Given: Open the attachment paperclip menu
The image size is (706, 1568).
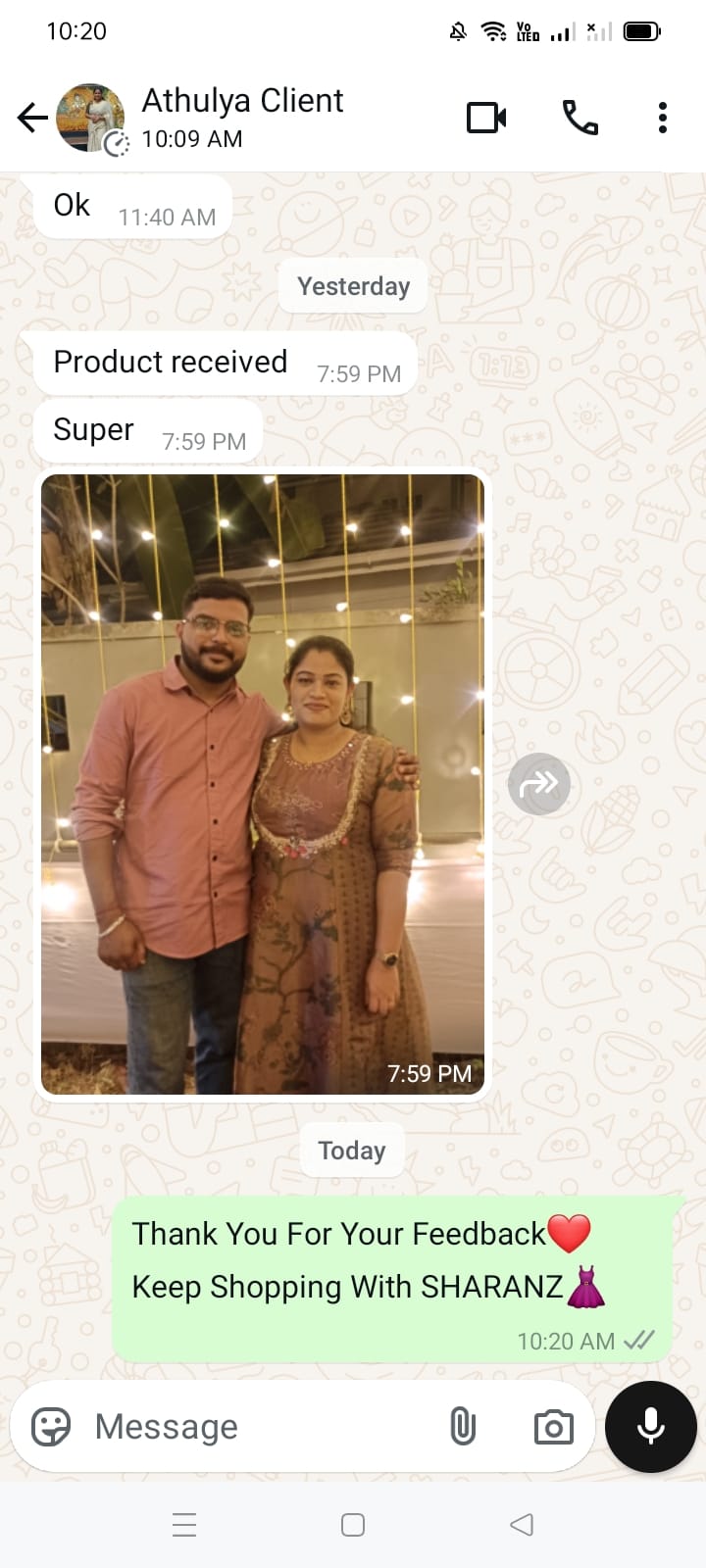Looking at the screenshot, I should coord(463,1427).
